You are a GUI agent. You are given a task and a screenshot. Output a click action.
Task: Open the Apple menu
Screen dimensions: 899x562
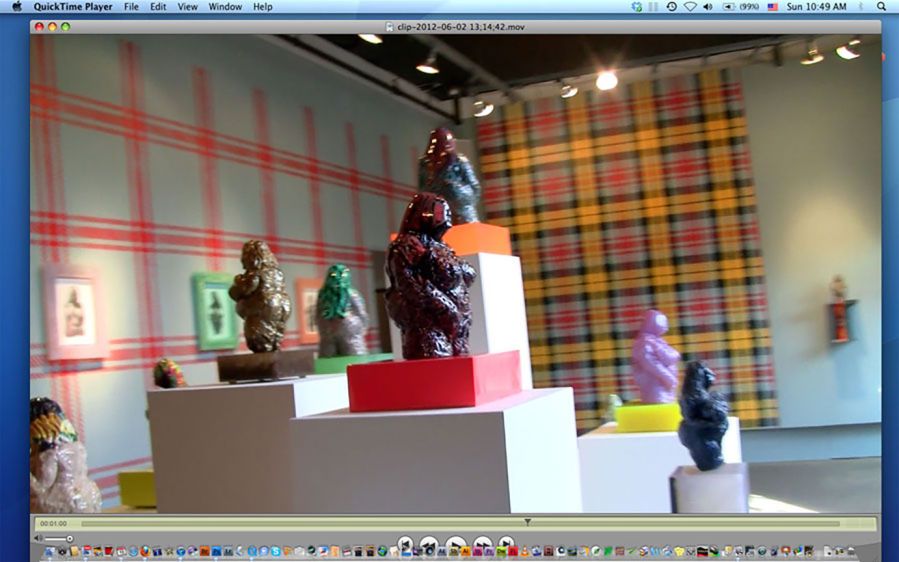(x=16, y=7)
